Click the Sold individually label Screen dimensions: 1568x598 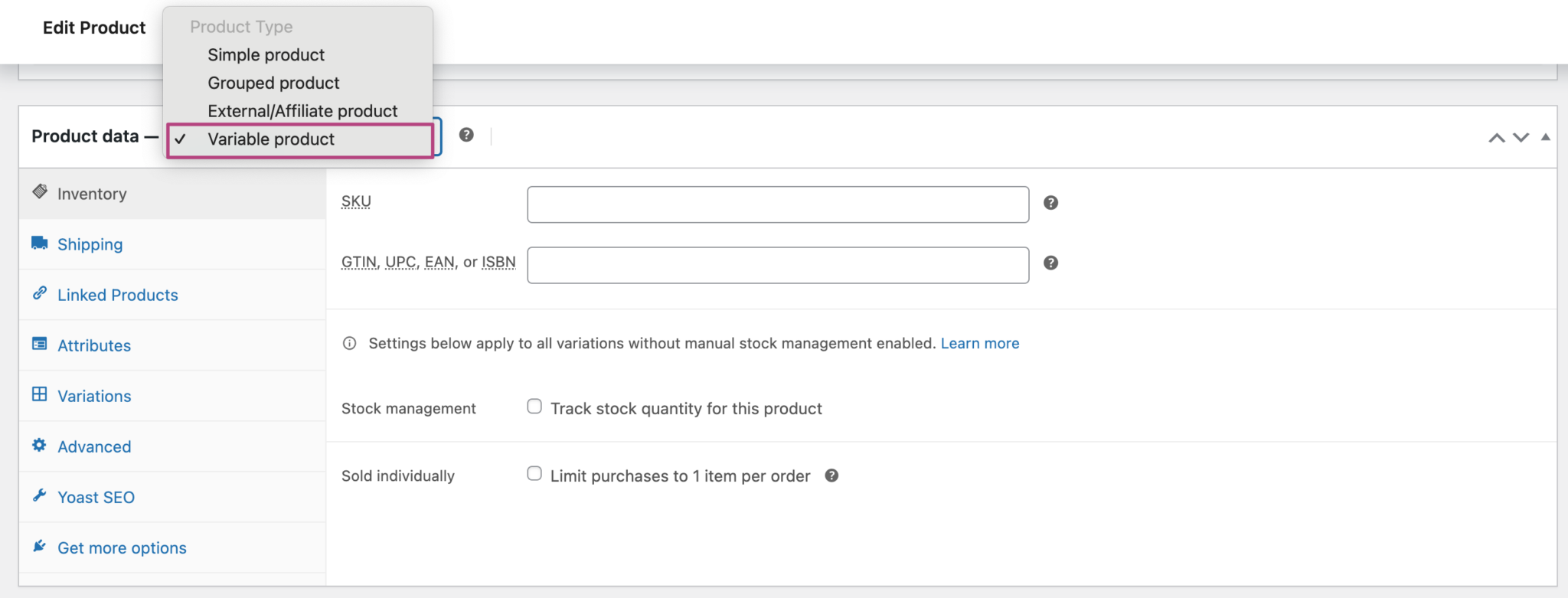(398, 475)
